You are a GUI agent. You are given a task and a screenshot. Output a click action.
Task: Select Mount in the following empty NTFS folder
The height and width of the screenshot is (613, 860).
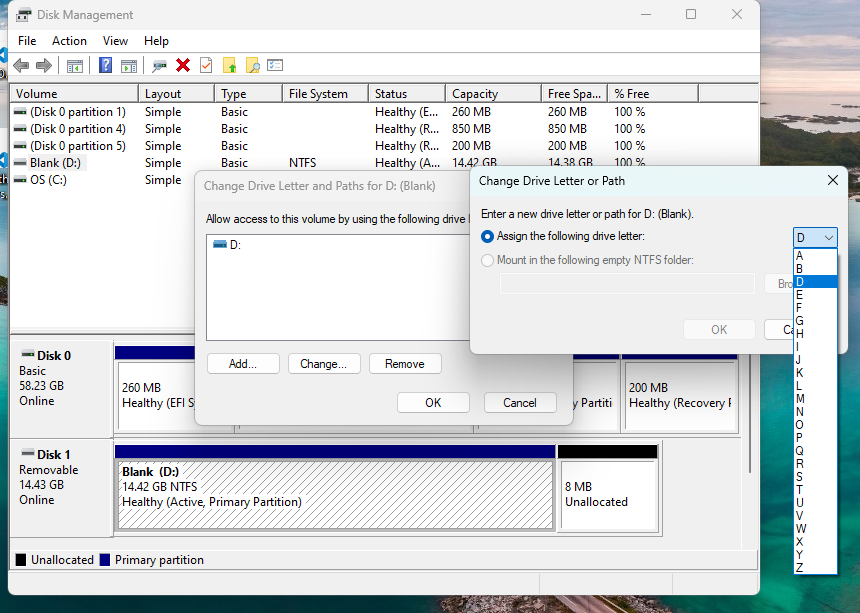(x=487, y=260)
